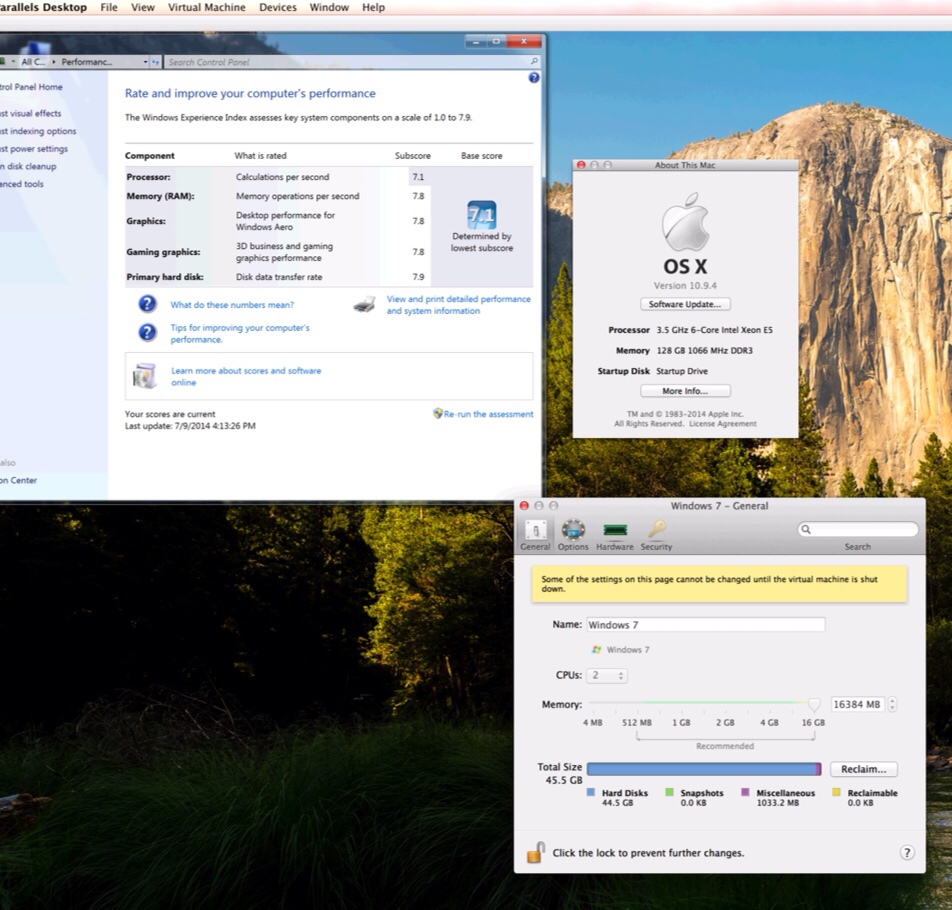Click 'Version 10.9.4' text in About This Mac

click(x=685, y=285)
